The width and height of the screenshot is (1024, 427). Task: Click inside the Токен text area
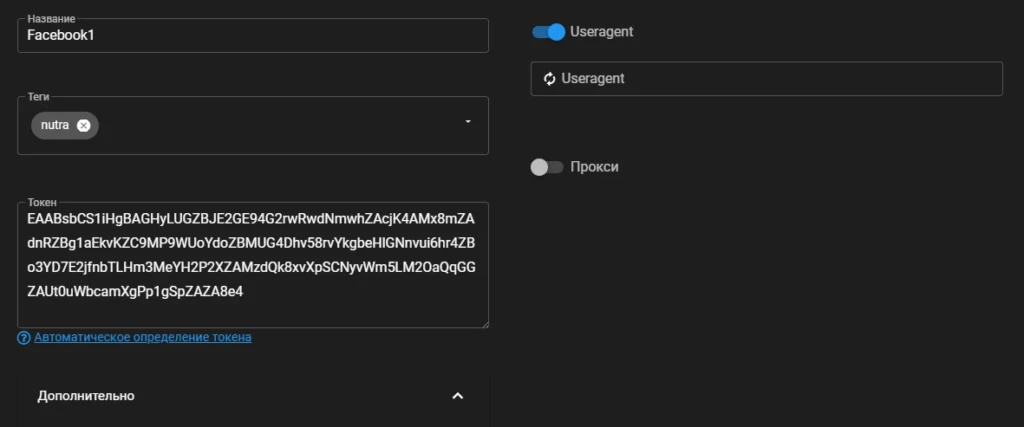click(x=253, y=265)
